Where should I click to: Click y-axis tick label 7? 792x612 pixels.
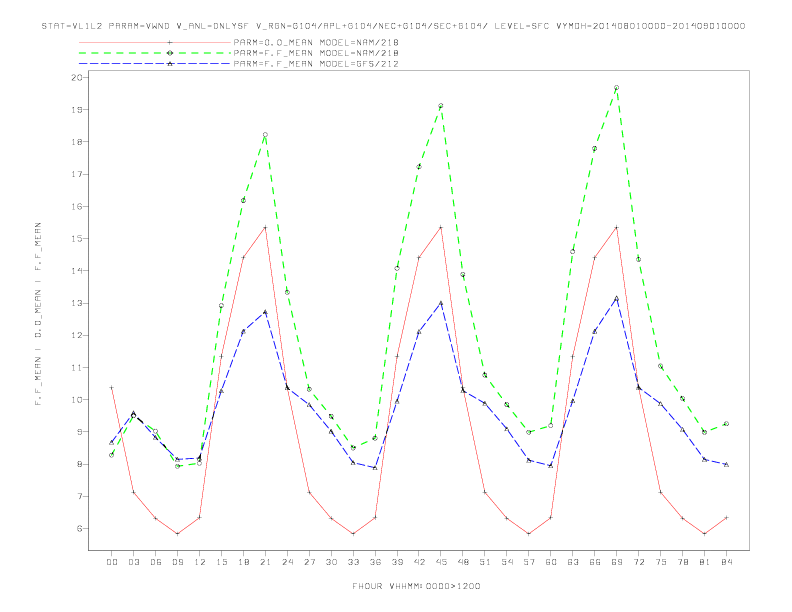pos(79,496)
